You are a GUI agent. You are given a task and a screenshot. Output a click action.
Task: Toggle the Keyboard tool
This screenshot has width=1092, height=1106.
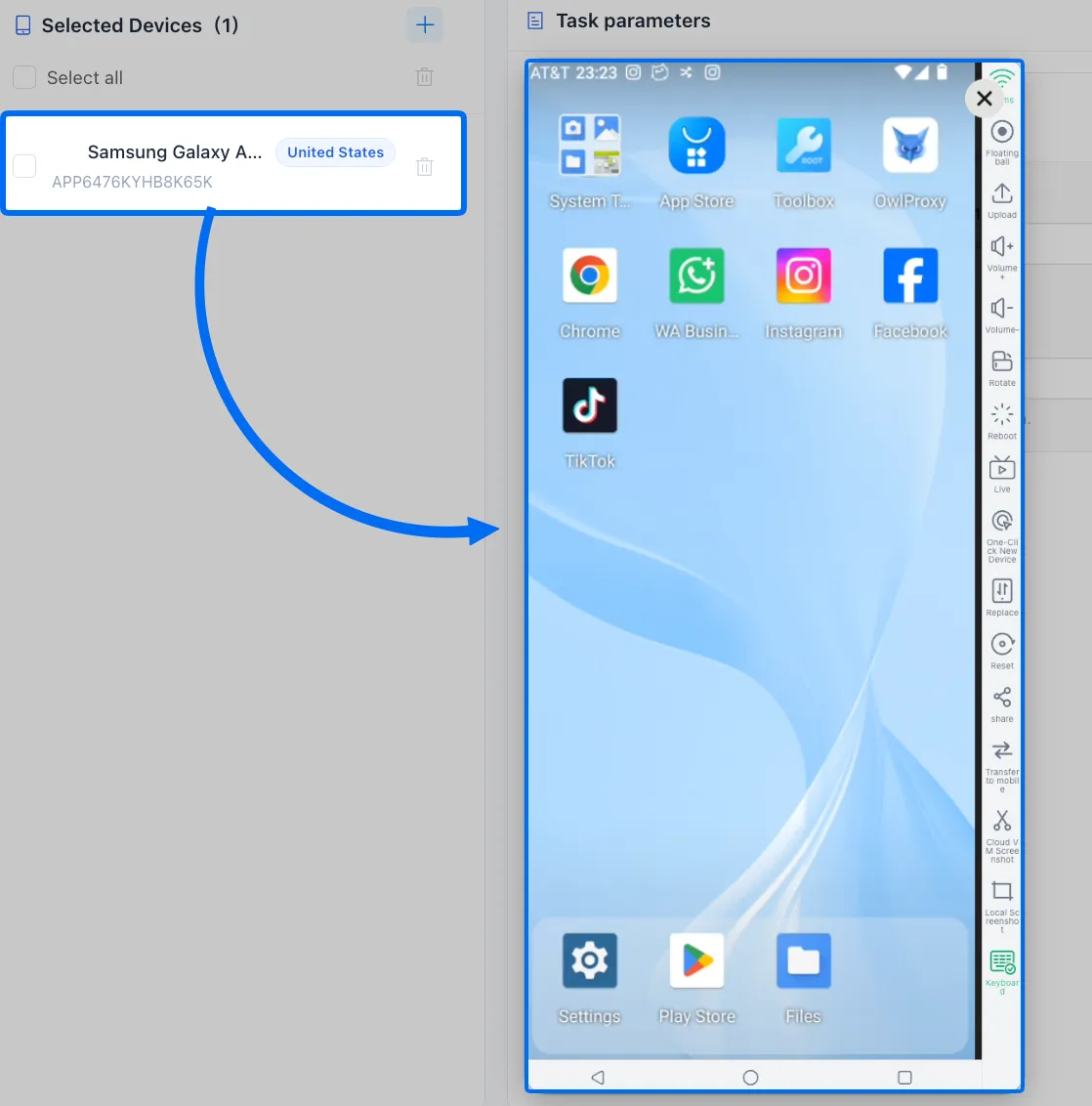pyautogui.click(x=1002, y=972)
